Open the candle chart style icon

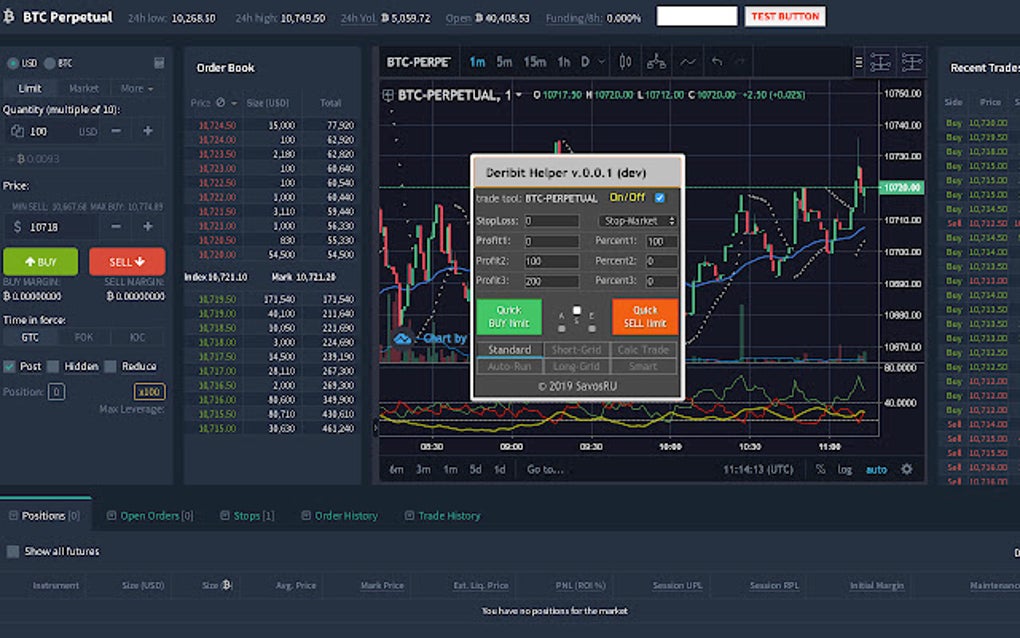[626, 61]
